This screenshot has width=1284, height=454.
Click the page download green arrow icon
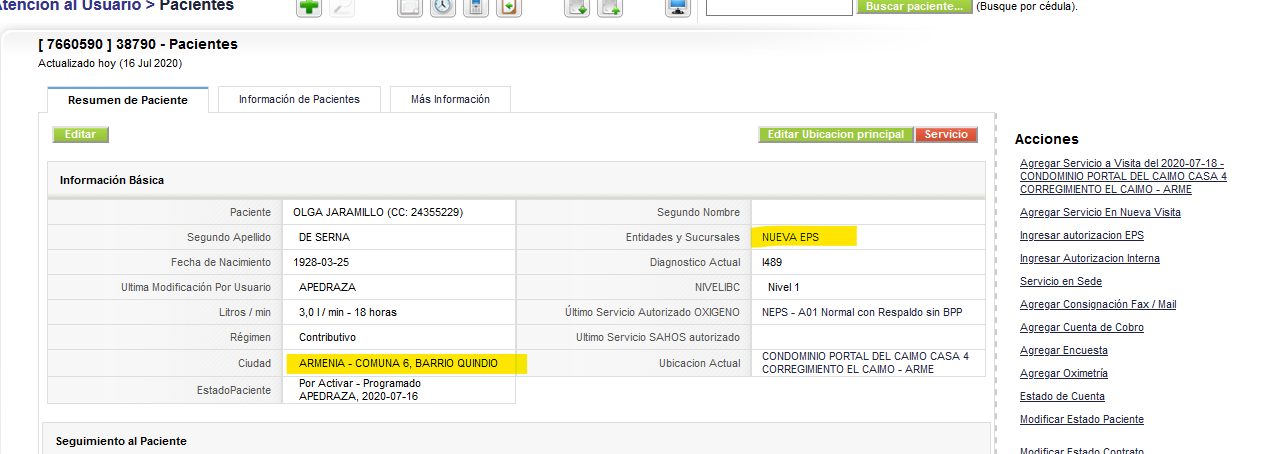(x=577, y=7)
